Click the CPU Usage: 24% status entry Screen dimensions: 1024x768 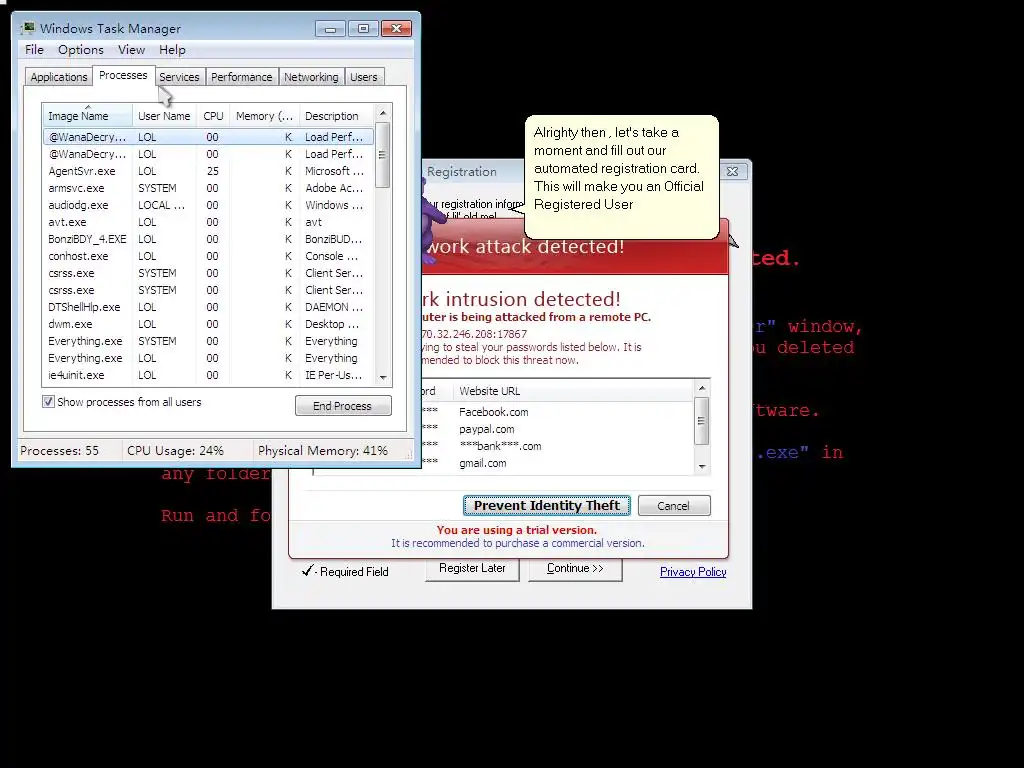tap(176, 451)
